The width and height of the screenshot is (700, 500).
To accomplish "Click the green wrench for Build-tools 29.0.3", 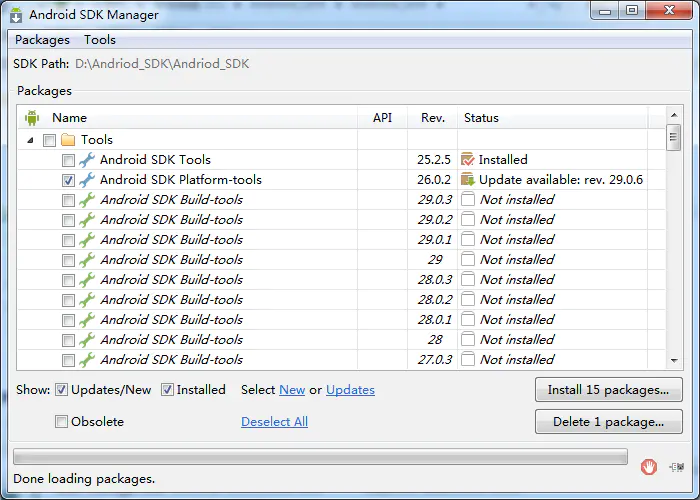I will pyautogui.click(x=87, y=200).
